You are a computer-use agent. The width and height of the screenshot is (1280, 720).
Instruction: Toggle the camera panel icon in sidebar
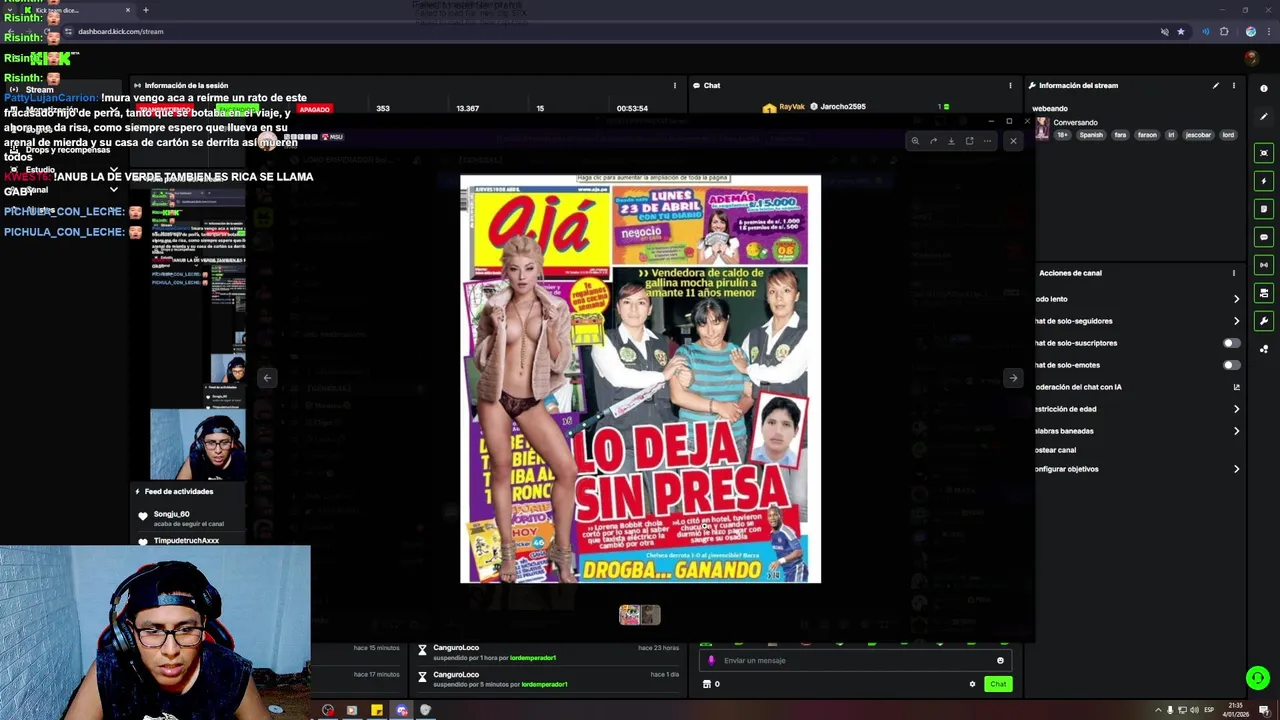(1264, 293)
